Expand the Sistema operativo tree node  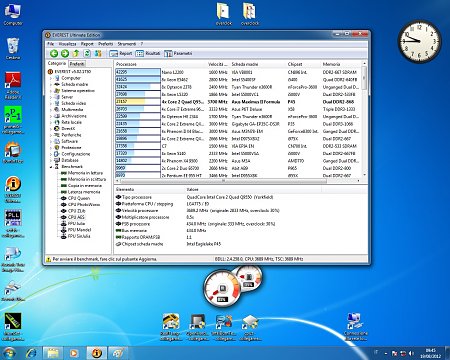tap(51, 91)
